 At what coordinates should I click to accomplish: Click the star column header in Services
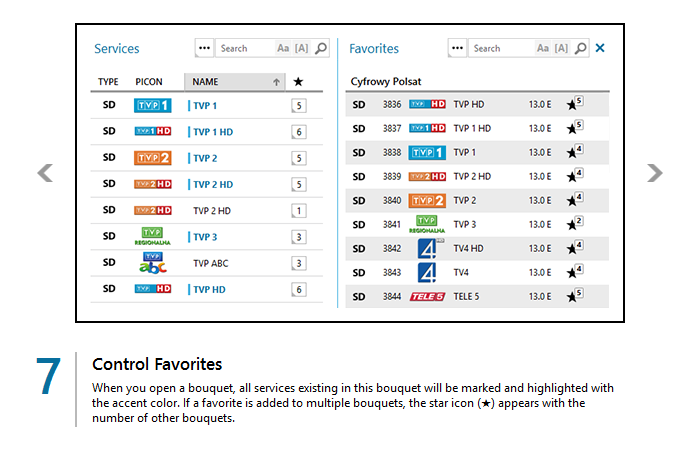[299, 82]
